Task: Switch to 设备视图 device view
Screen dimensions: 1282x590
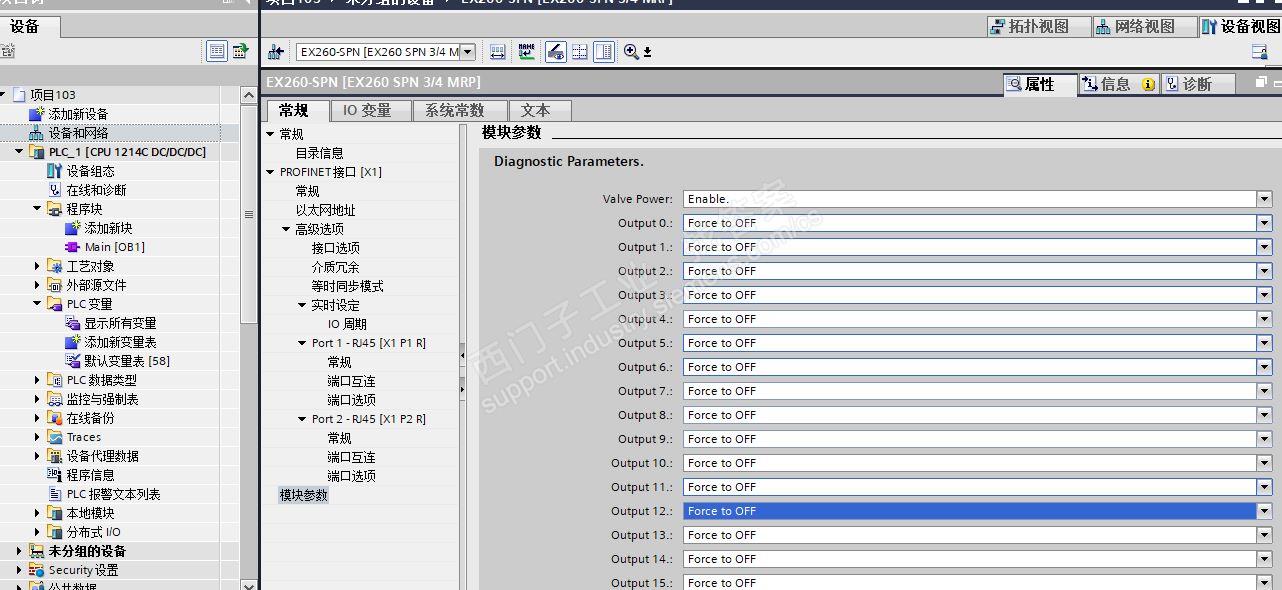Action: click(1241, 27)
